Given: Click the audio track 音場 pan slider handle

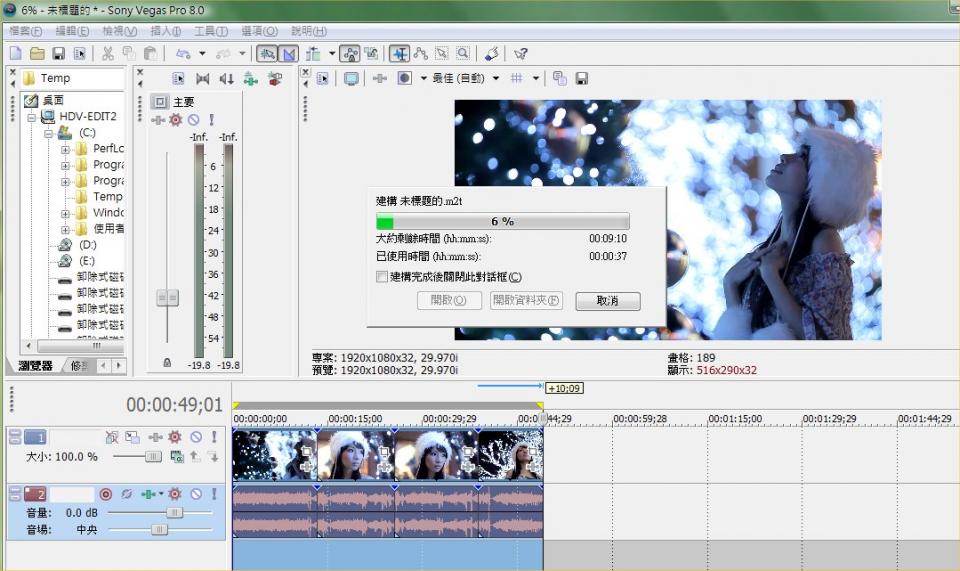Looking at the screenshot, I should [159, 529].
